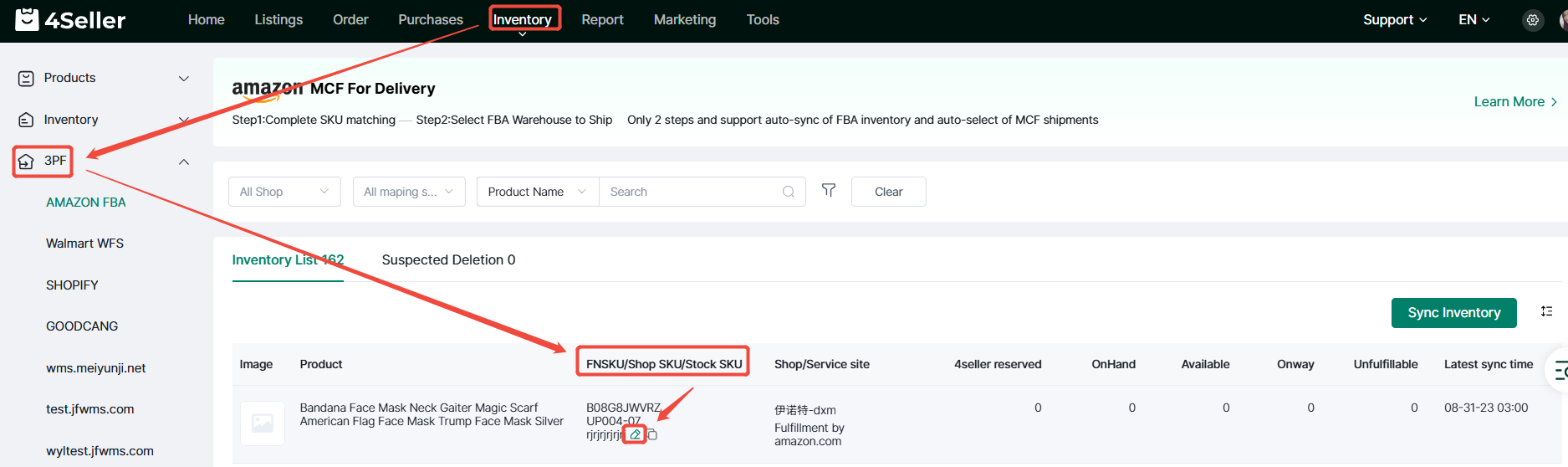This screenshot has width=1568, height=467.
Task: Open the Tools menu
Action: [x=763, y=19]
